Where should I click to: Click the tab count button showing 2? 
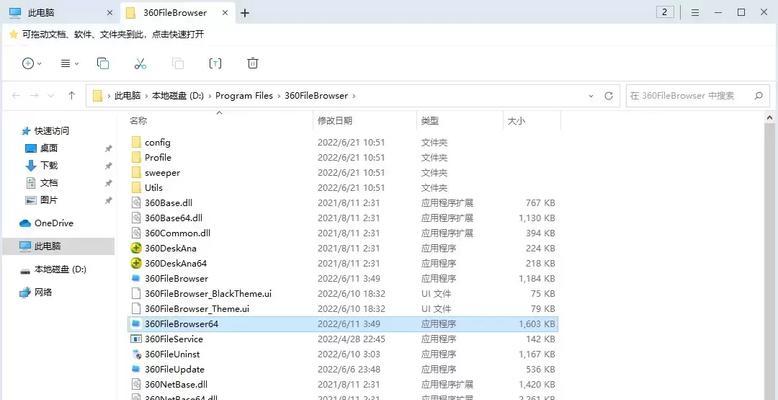[x=665, y=12]
